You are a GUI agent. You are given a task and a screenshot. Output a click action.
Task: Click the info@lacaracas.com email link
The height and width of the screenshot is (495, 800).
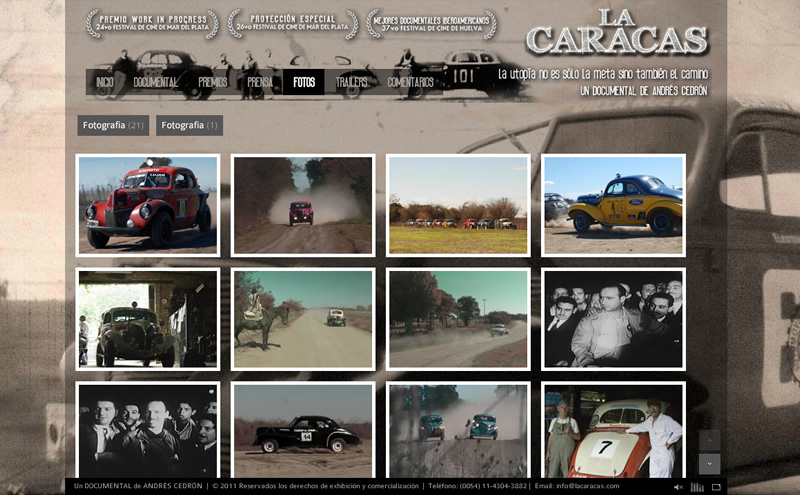pyautogui.click(x=583, y=486)
